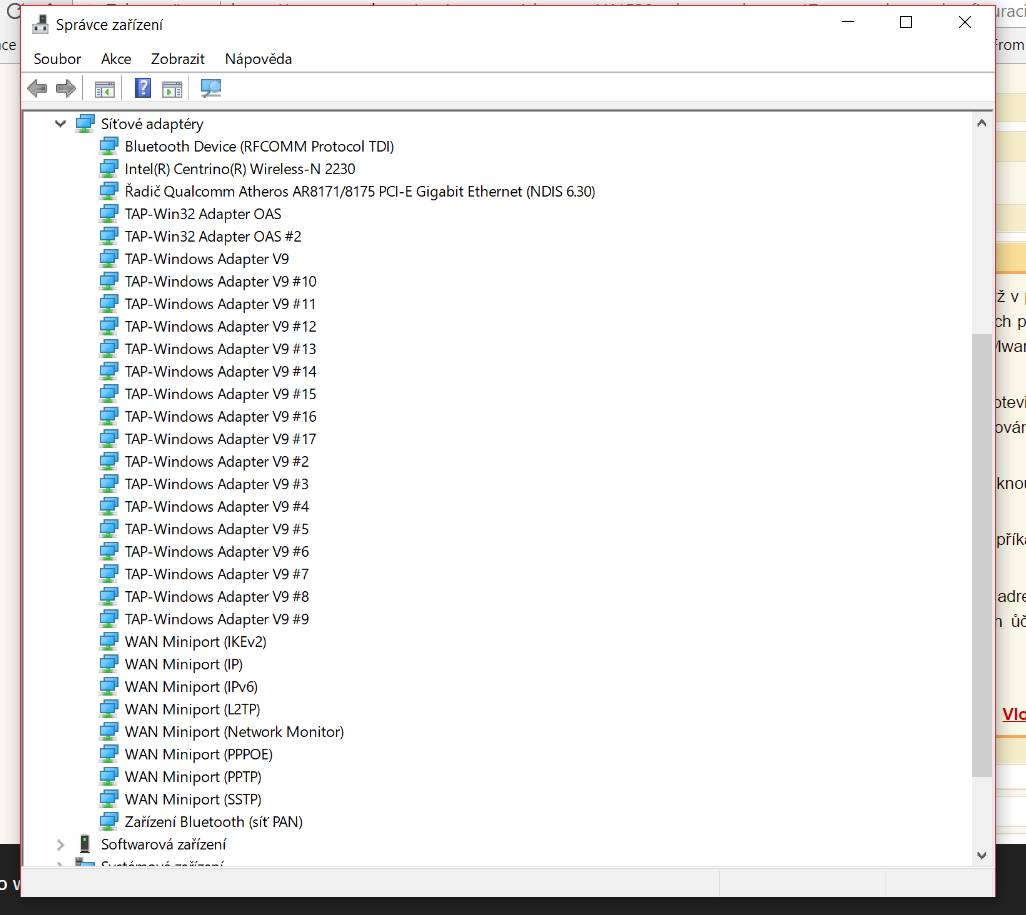Open the Zobrazit menu

pyautogui.click(x=177, y=59)
